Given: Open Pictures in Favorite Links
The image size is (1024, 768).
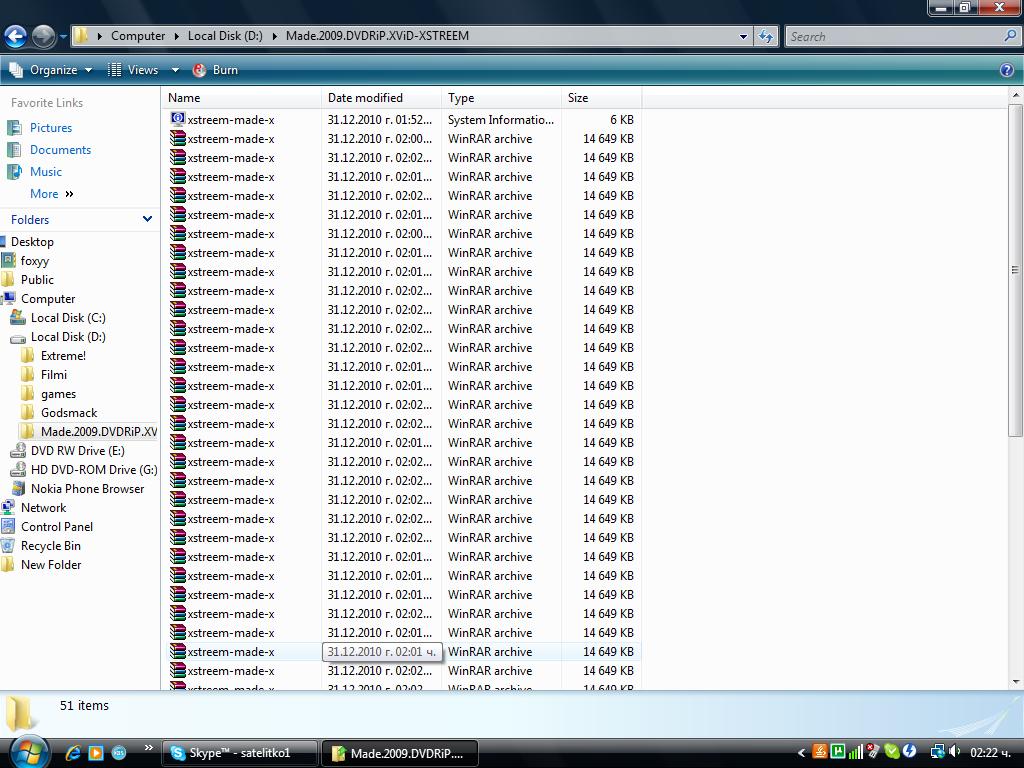Looking at the screenshot, I should (x=51, y=127).
